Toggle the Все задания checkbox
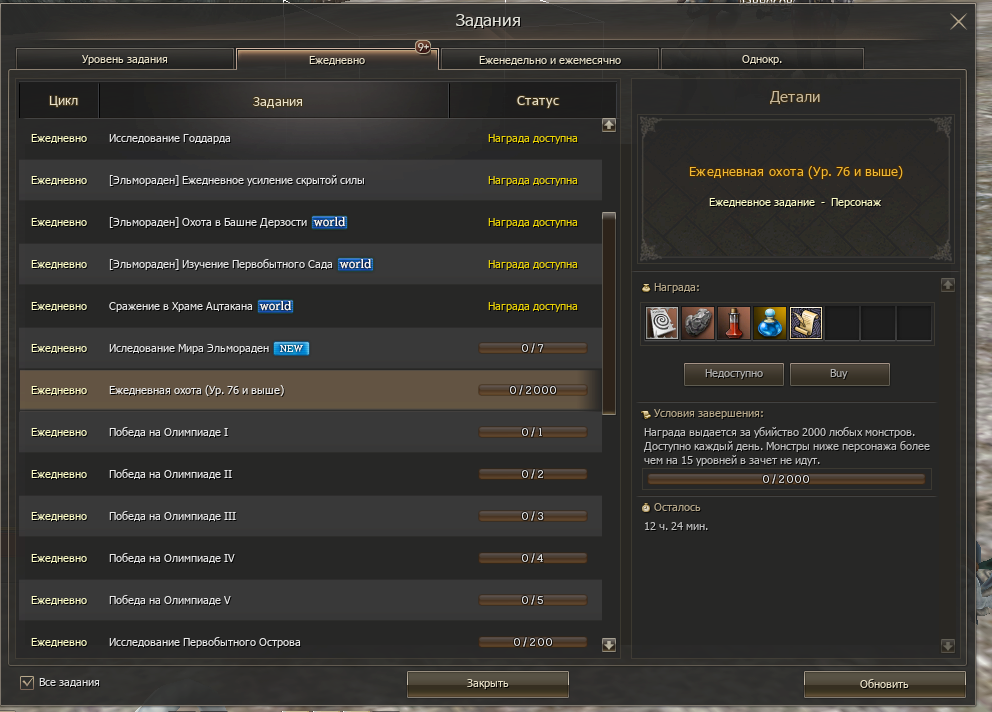This screenshot has width=992, height=712. [x=27, y=682]
